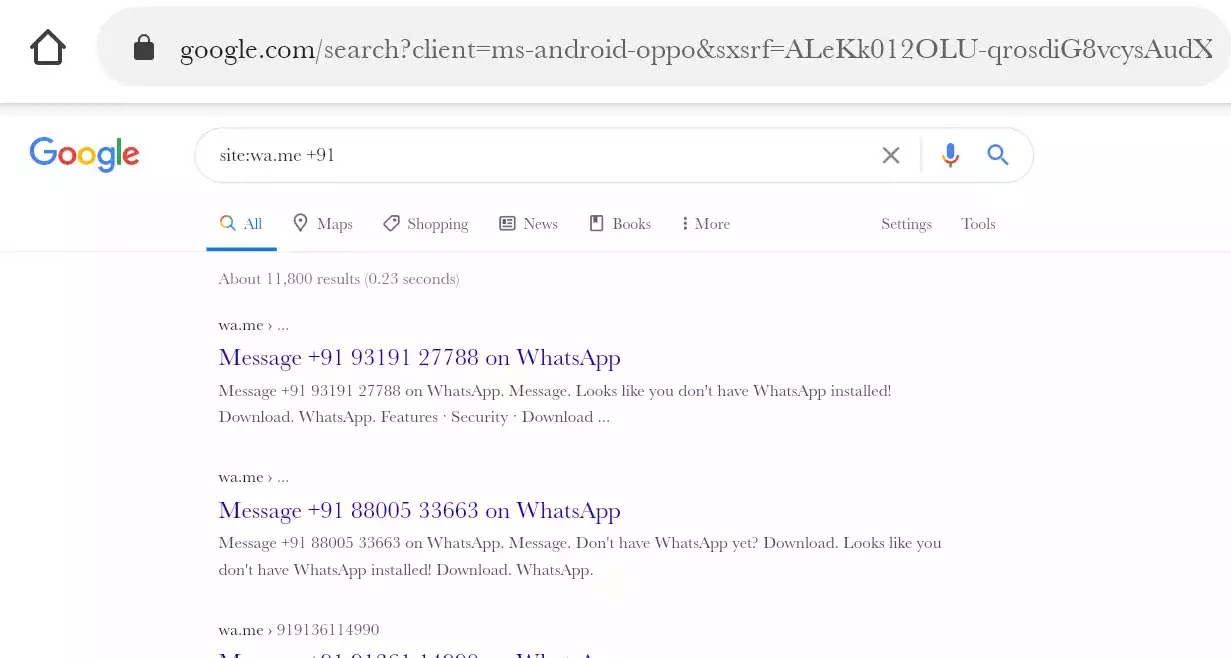Click the wa.me breadcrumb above the 88005 33663 result
Screen dimensions: 1231x658
pos(253,477)
